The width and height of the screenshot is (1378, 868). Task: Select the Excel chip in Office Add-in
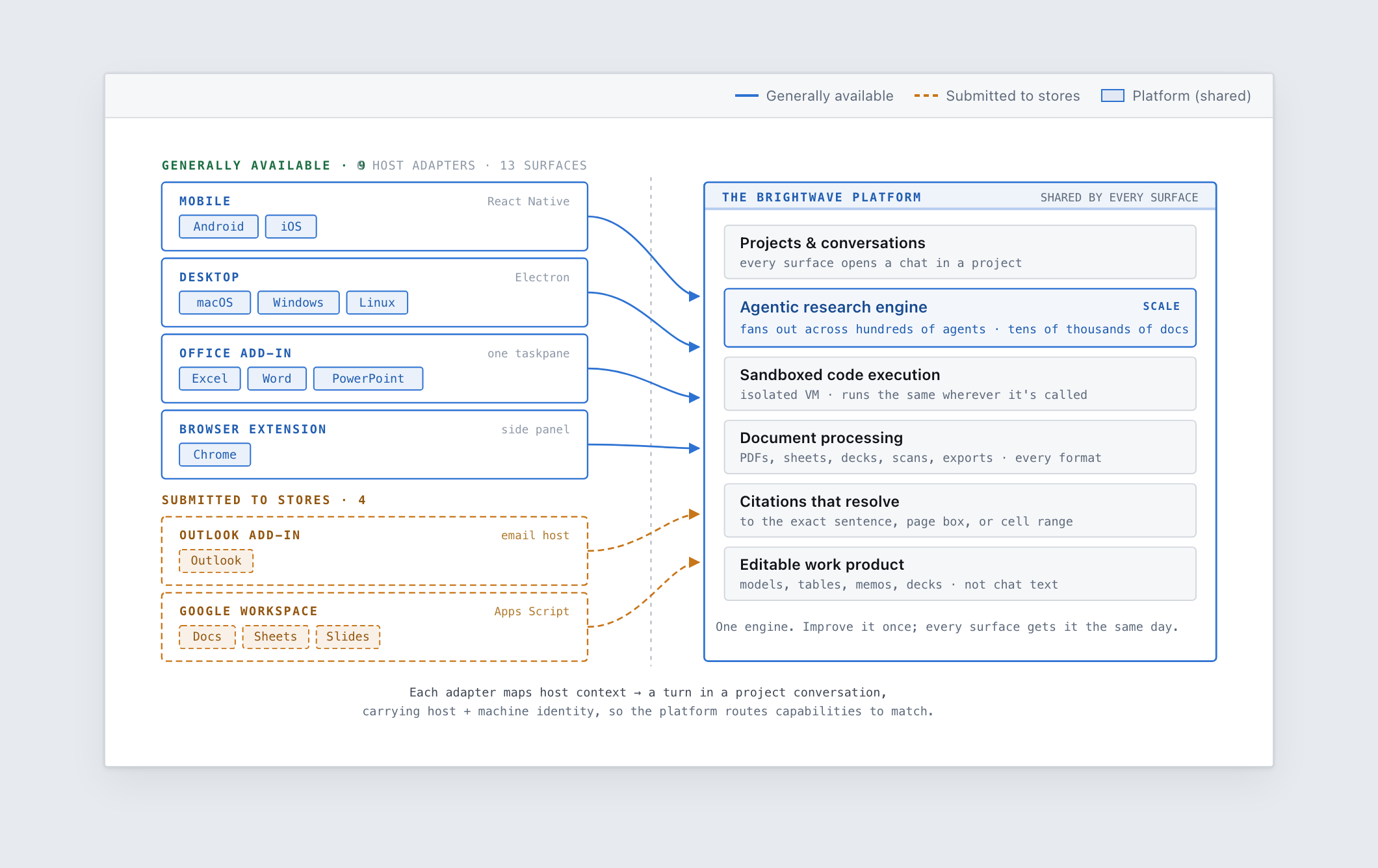tap(210, 379)
